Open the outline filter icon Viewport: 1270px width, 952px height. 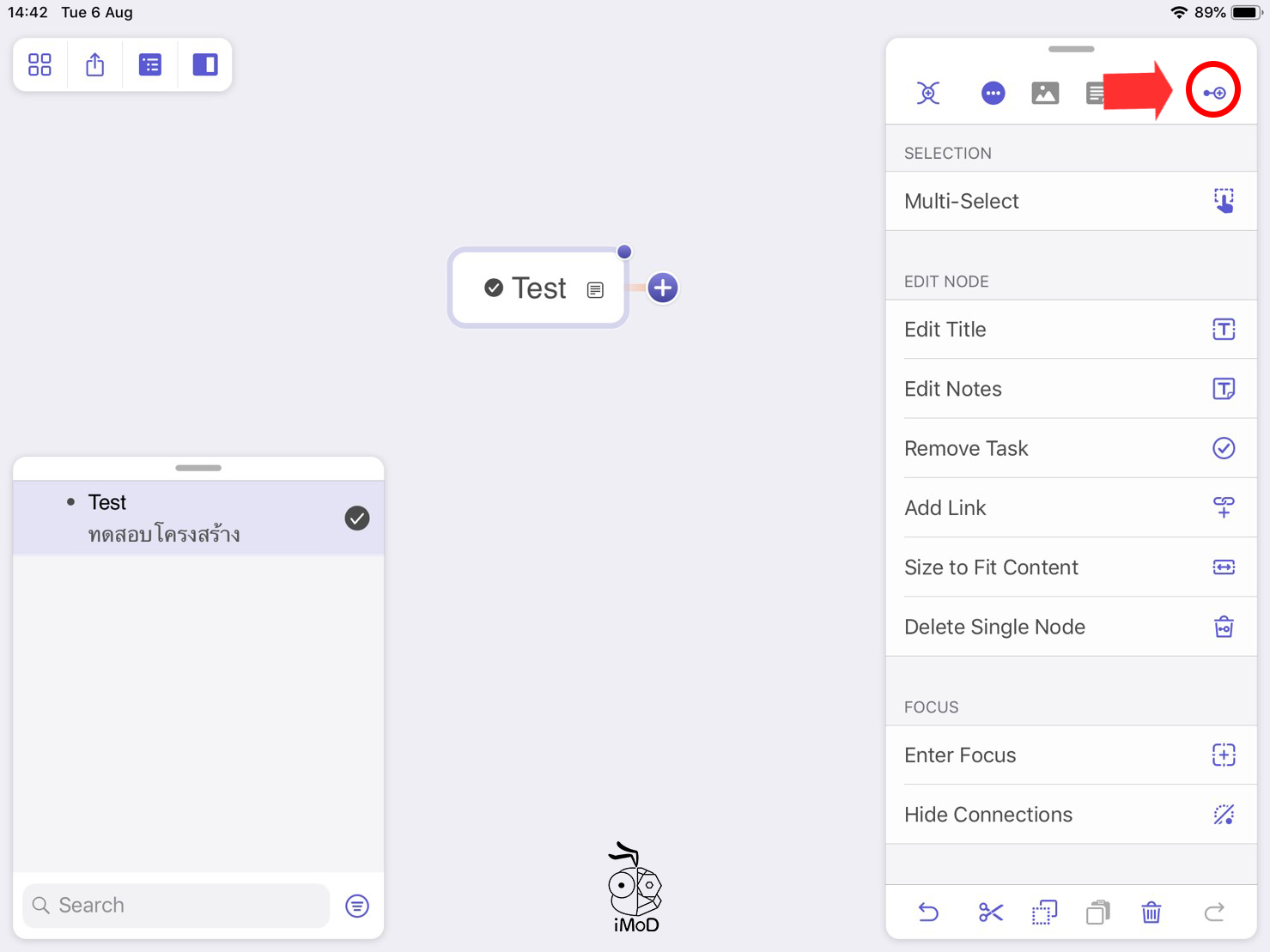(x=357, y=906)
